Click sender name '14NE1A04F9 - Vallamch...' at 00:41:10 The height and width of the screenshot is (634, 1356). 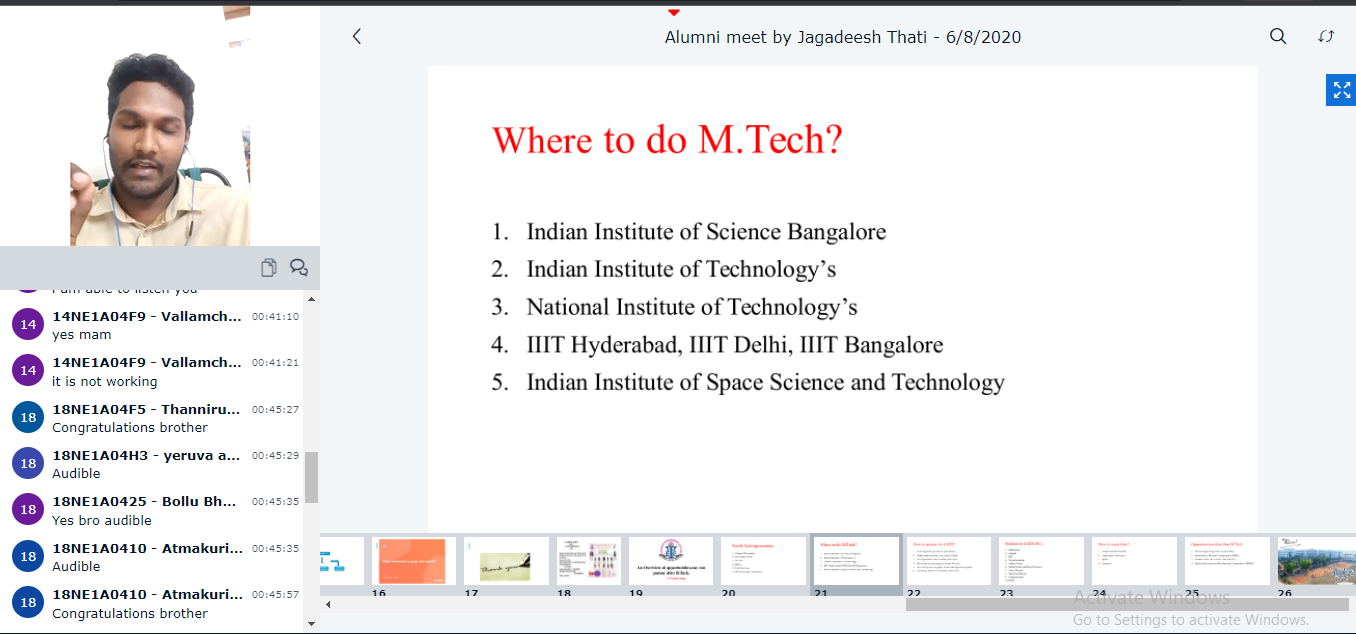147,316
